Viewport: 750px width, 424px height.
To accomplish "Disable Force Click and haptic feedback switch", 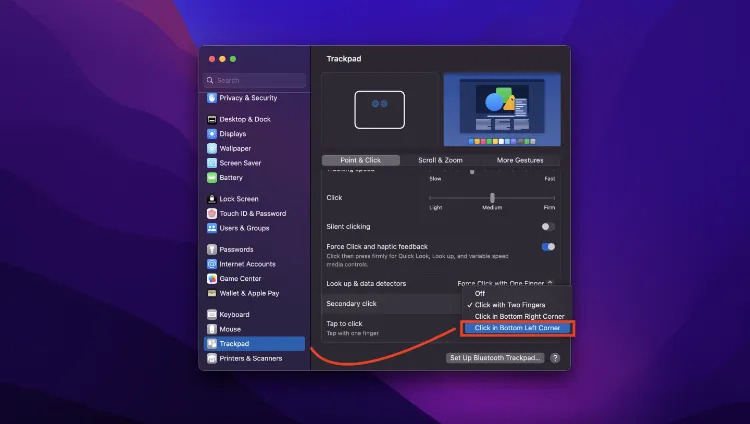I will click(x=548, y=247).
